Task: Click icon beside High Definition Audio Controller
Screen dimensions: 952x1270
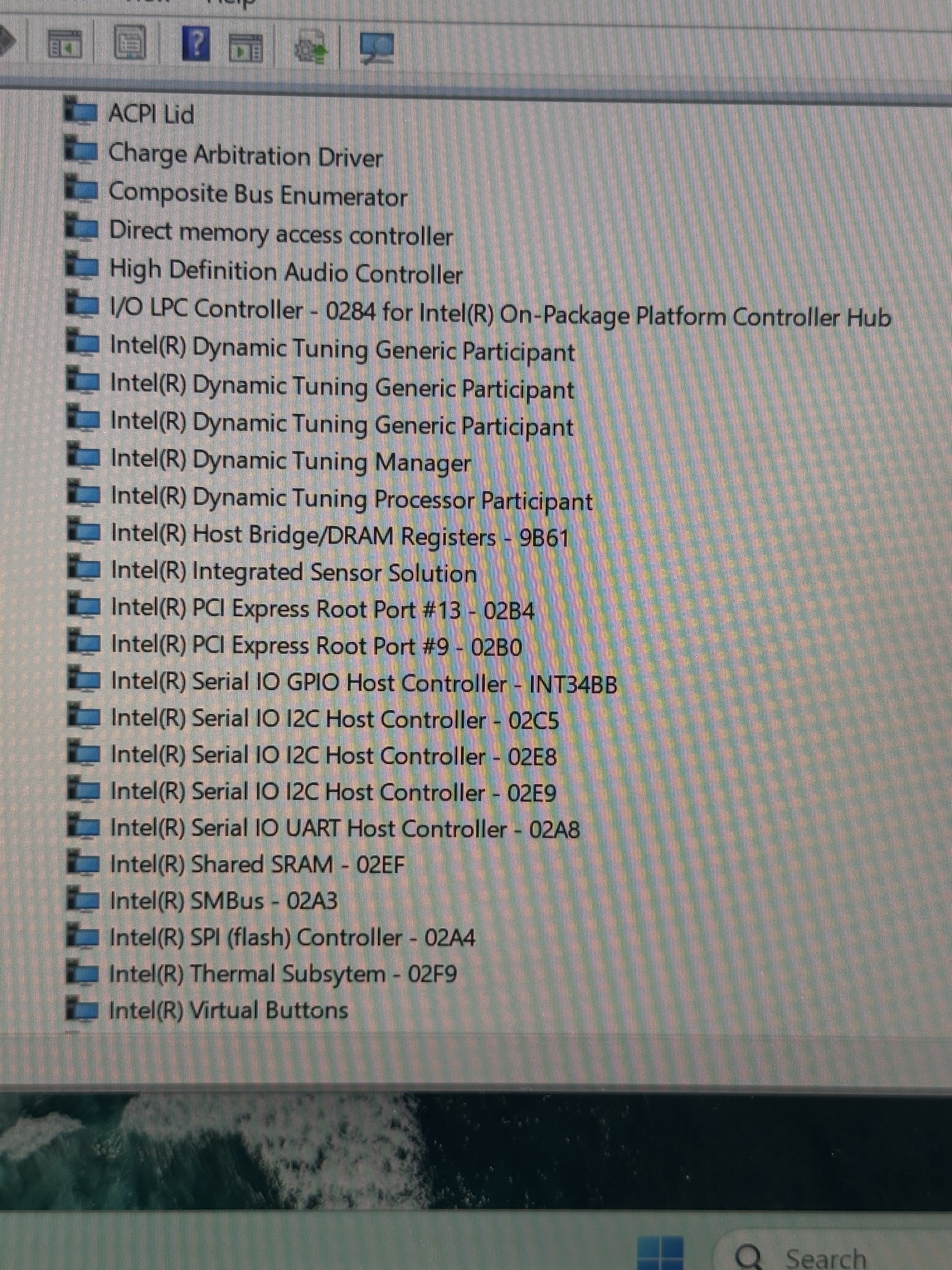Action: click(x=82, y=265)
